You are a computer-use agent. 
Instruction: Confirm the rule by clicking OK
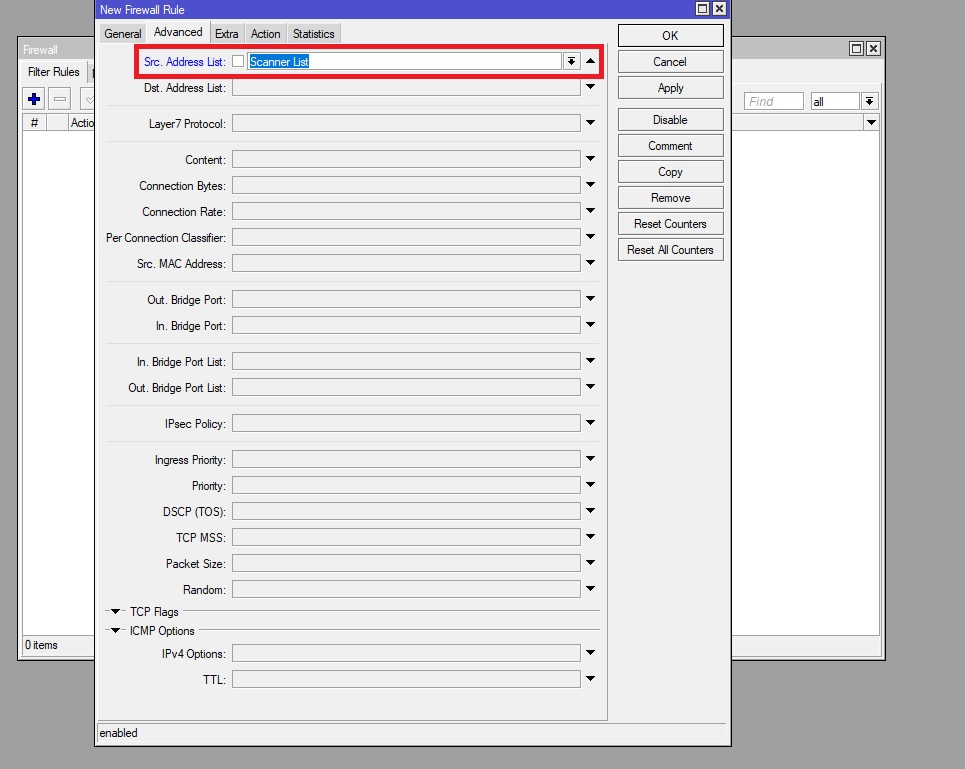[669, 35]
